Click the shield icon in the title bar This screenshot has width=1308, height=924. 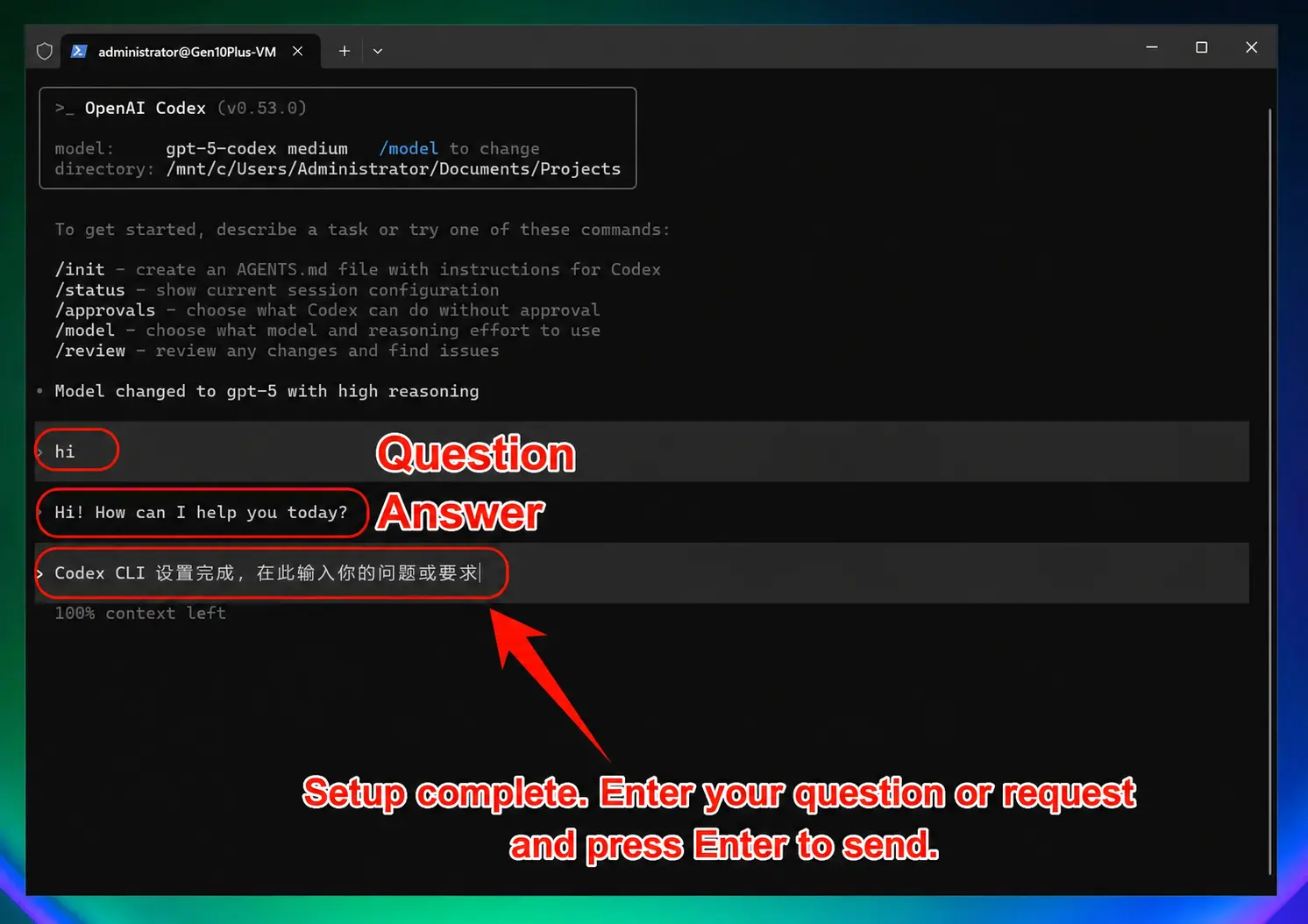pos(45,51)
